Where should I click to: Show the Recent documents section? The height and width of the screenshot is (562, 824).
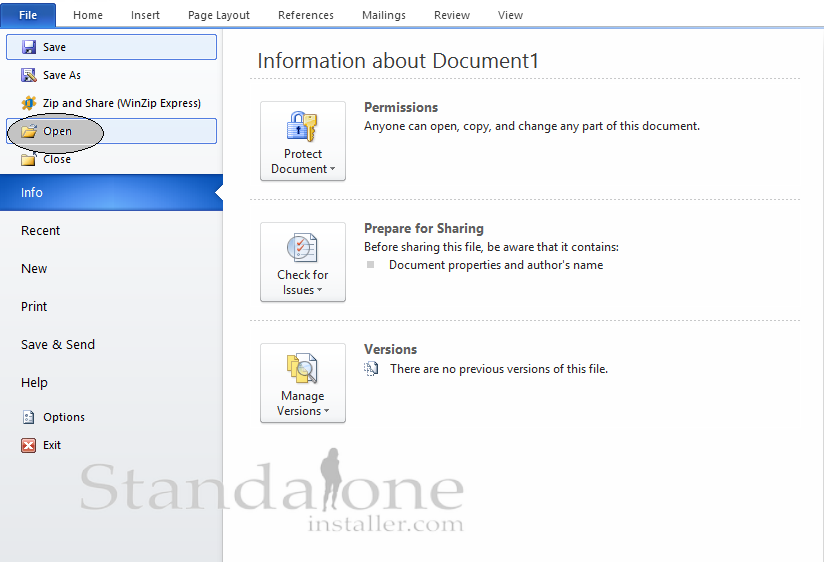pos(111,231)
